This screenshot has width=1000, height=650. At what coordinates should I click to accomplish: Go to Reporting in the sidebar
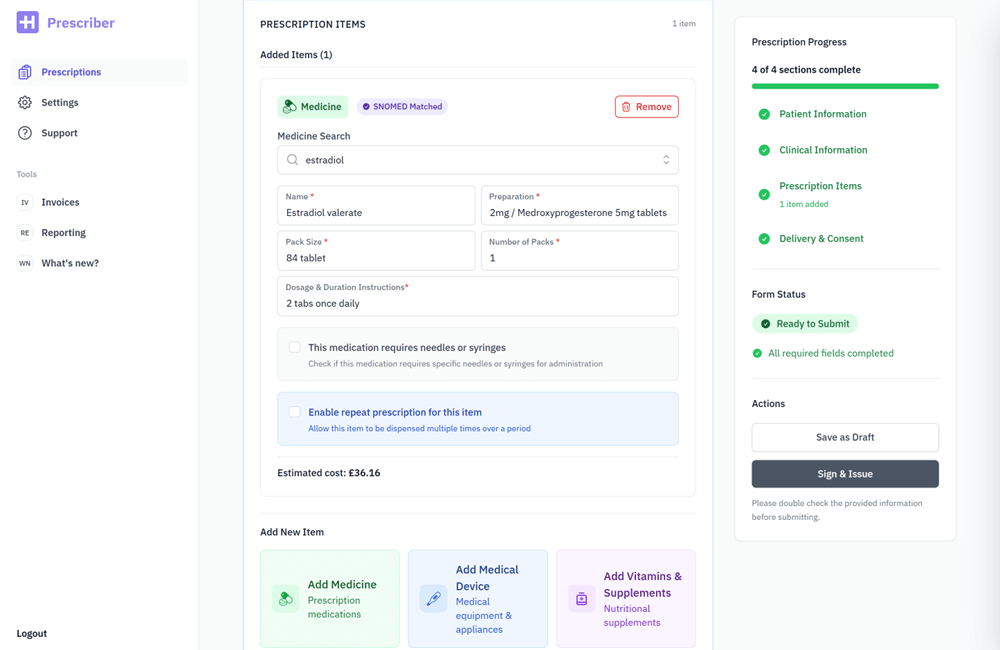pyautogui.click(x=63, y=233)
